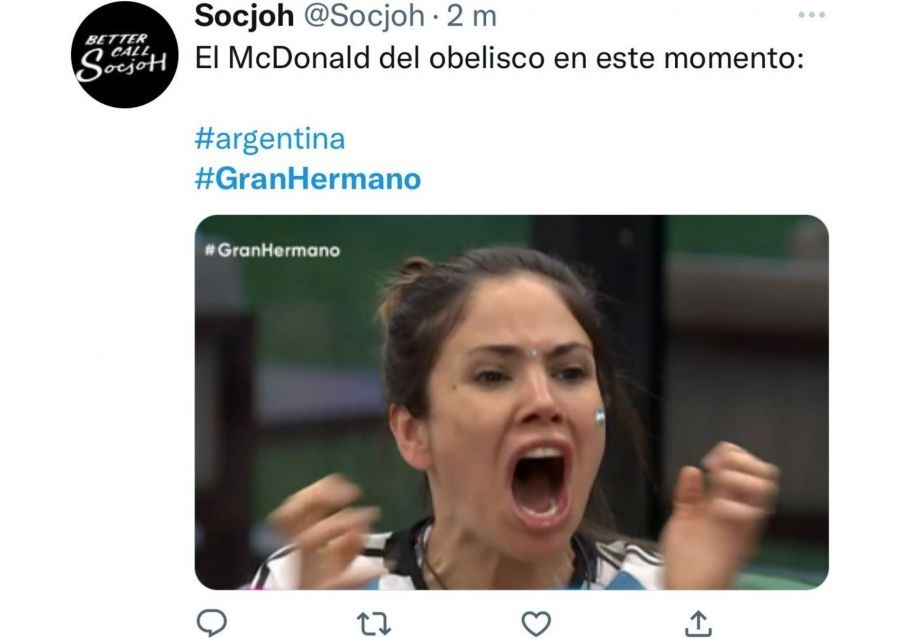The width and height of the screenshot is (900, 638).
Task: Open the 2 m timestamp link
Action: coord(471,16)
